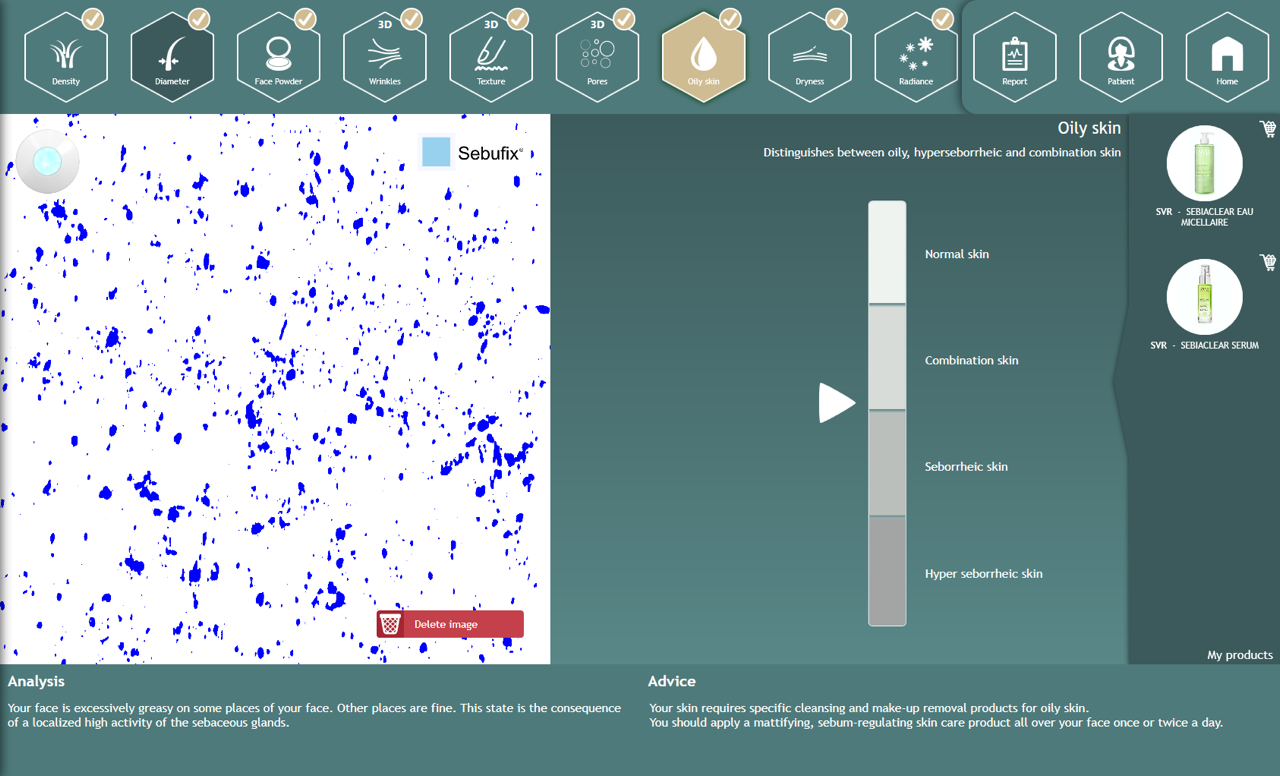Click the 'Analysis' section heading

click(x=36, y=681)
